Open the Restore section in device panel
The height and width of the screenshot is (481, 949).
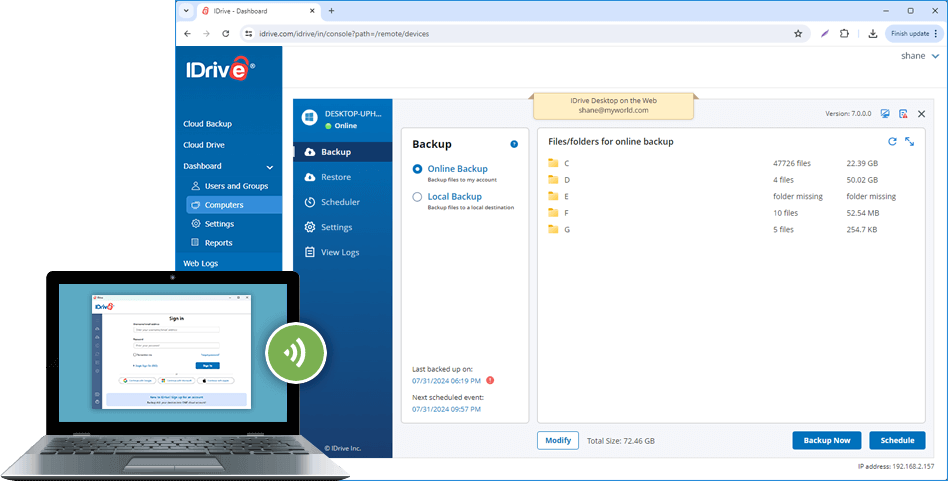click(335, 177)
